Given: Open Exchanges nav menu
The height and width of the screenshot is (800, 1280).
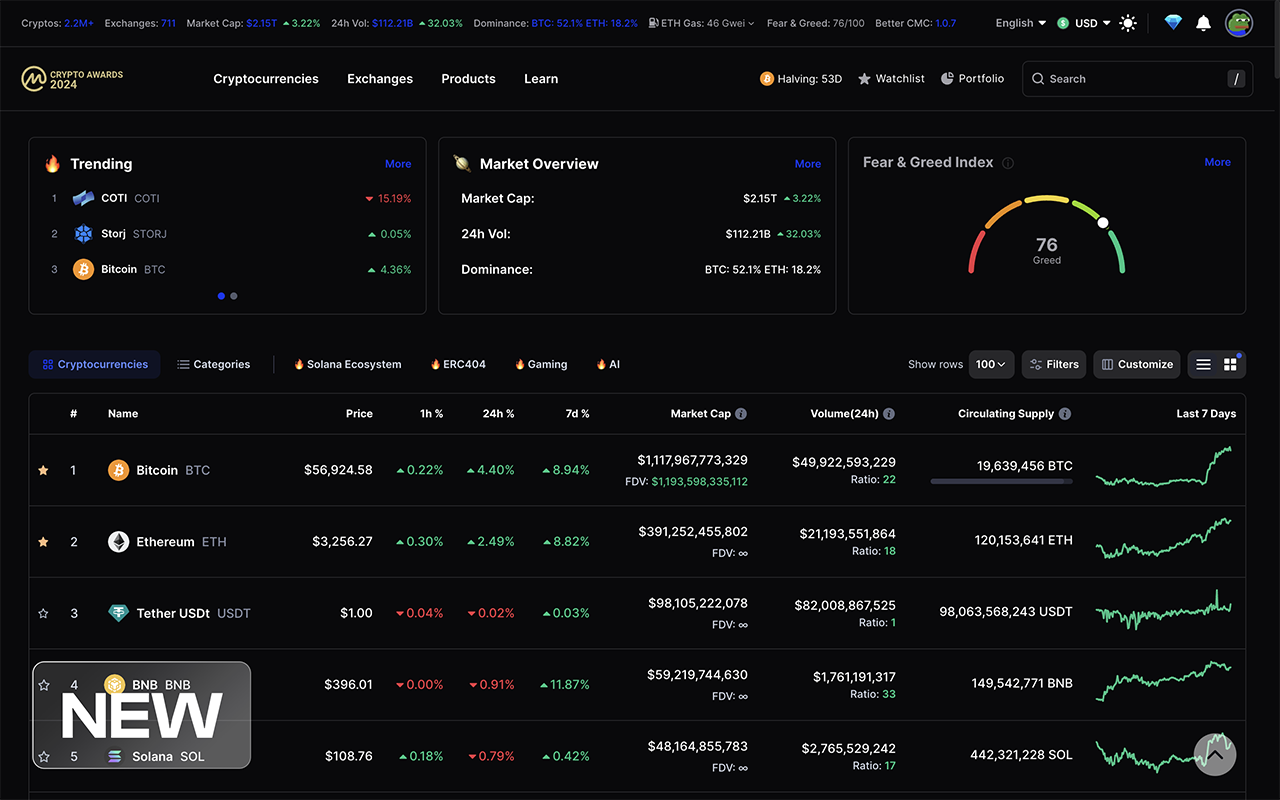Looking at the screenshot, I should pos(380,79).
